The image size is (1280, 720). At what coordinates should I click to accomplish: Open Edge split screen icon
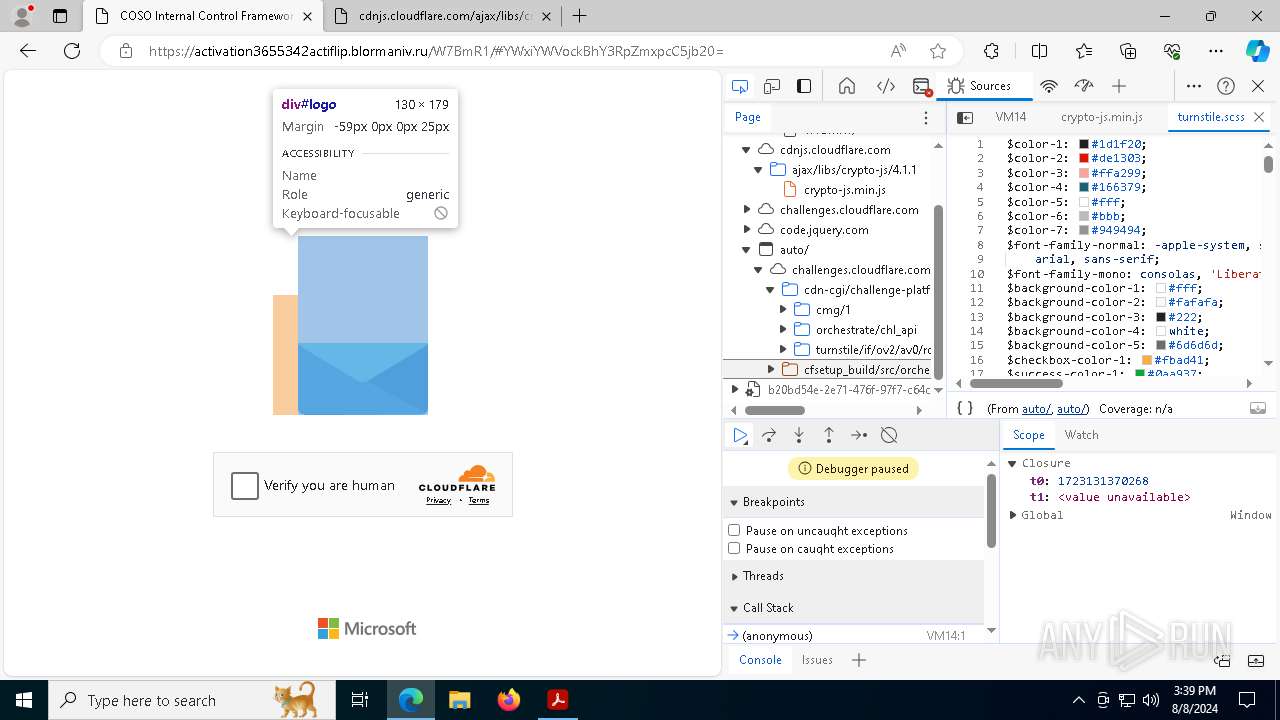point(1039,51)
